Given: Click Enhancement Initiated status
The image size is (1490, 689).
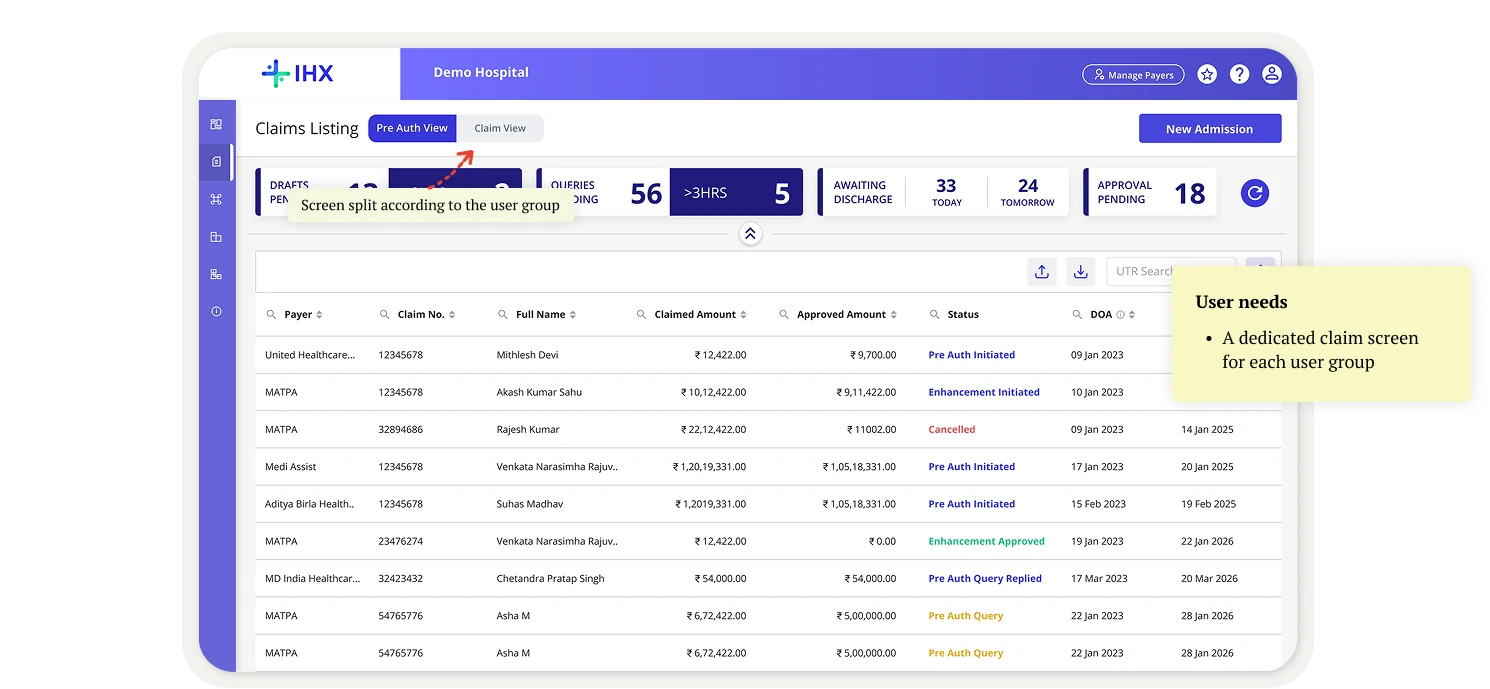Looking at the screenshot, I should 984,392.
